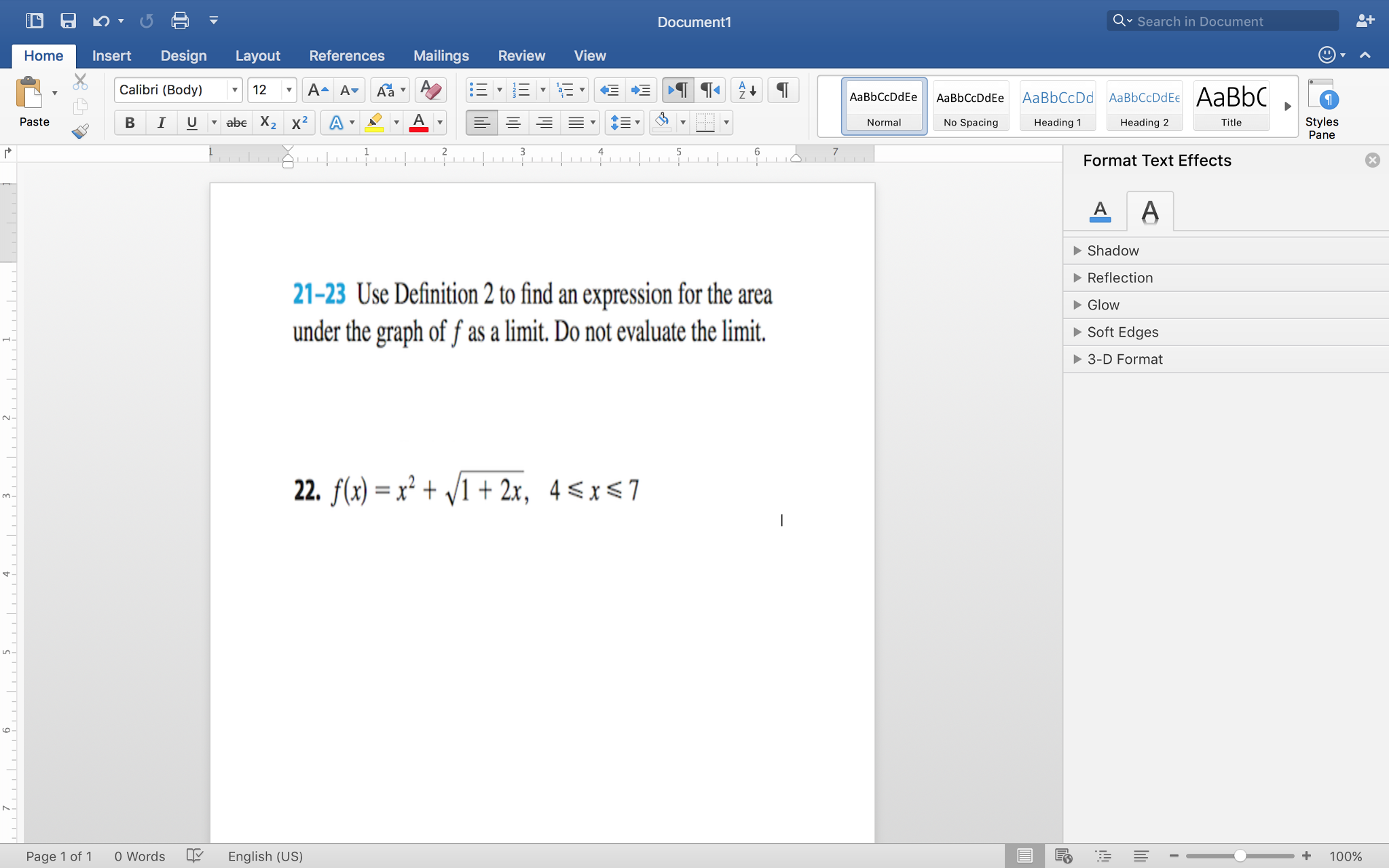This screenshot has height=868, width=1389.
Task: Click the Save icon in title bar
Action: (x=68, y=21)
